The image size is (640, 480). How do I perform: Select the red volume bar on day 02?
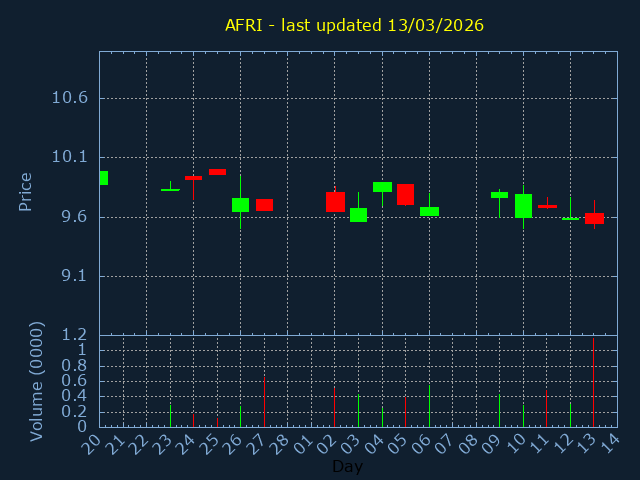(x=334, y=407)
